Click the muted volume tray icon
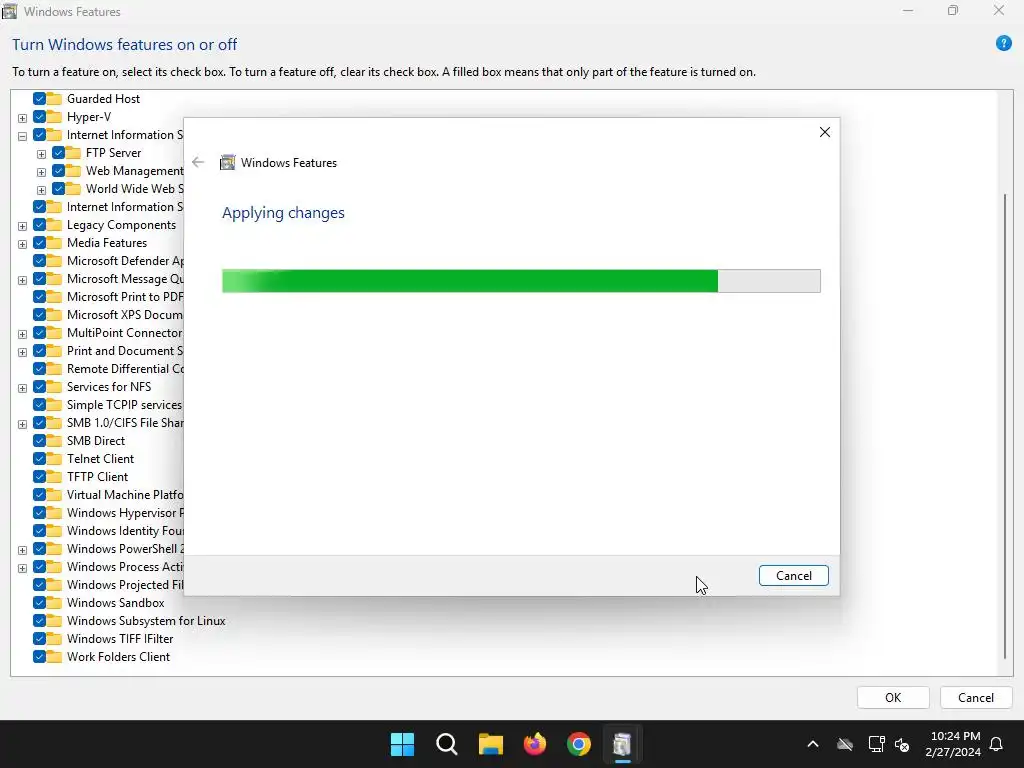The height and width of the screenshot is (768, 1024). (x=902, y=744)
